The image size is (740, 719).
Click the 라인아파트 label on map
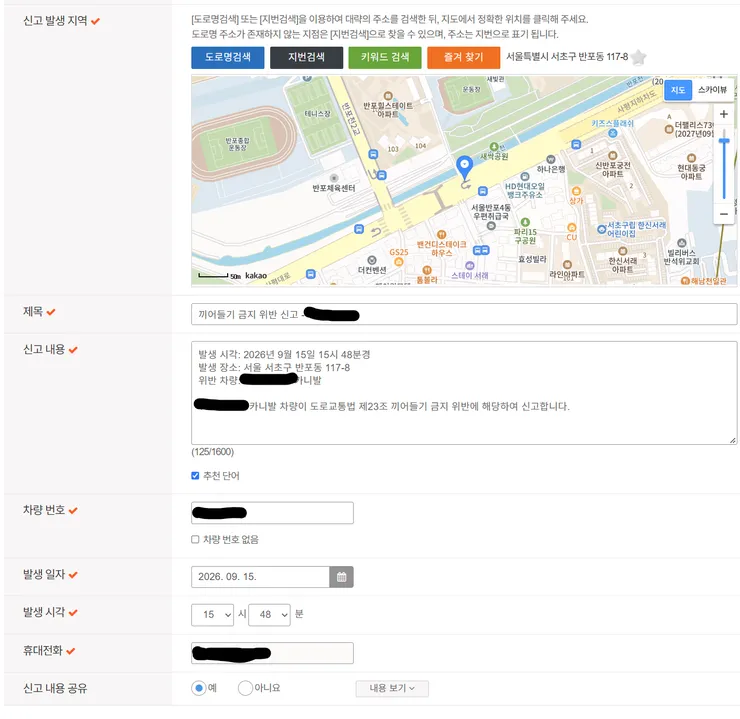(567, 275)
